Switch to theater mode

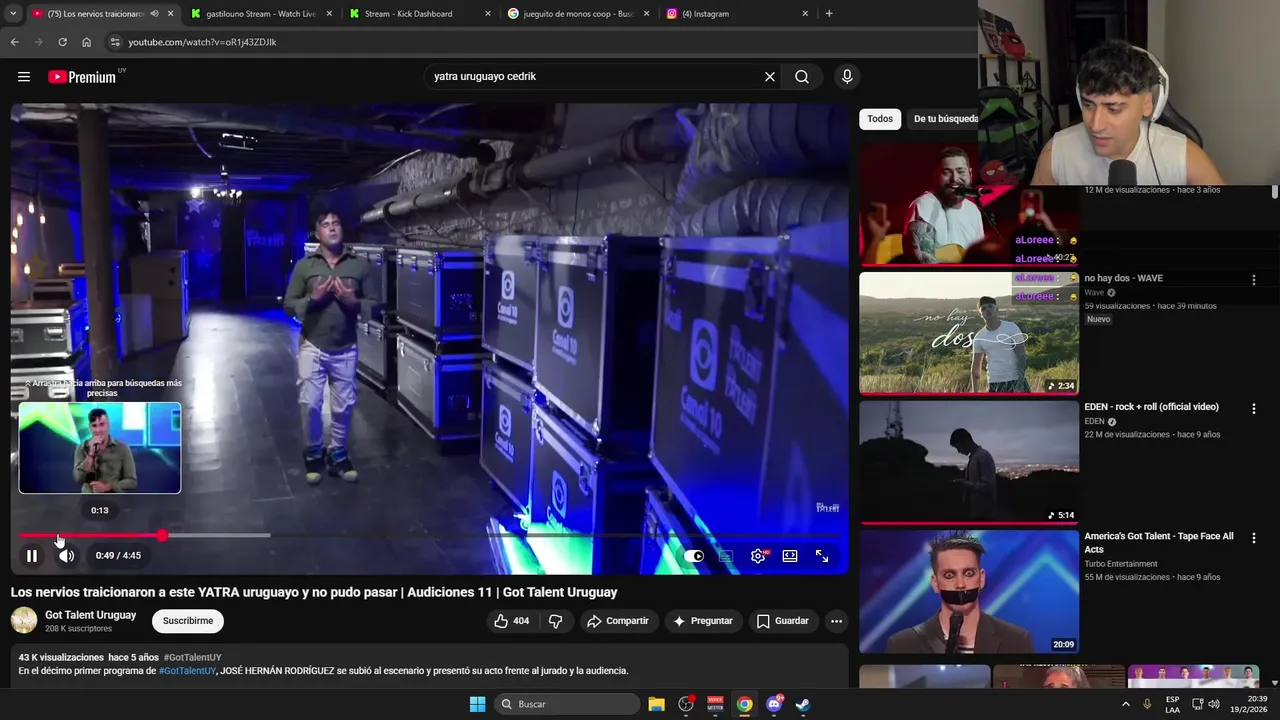[x=790, y=556]
